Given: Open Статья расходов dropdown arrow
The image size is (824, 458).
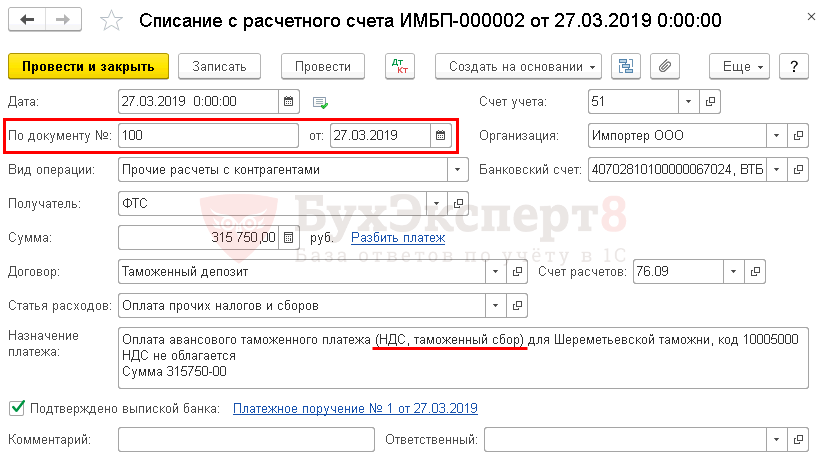Looking at the screenshot, I should pyautogui.click(x=495, y=305).
